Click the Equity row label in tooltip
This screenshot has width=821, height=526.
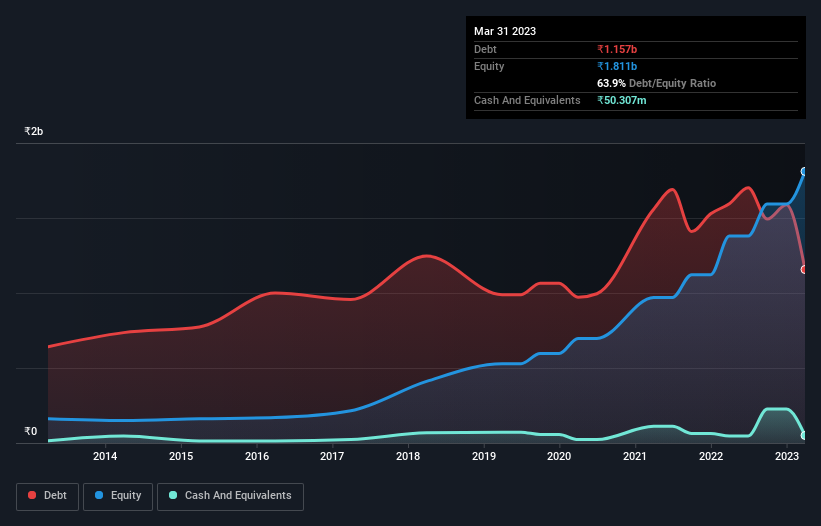pyautogui.click(x=489, y=66)
